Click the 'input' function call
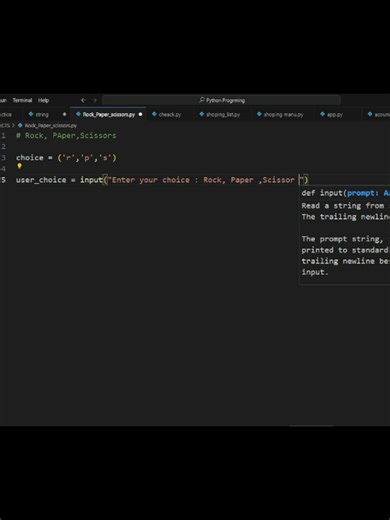 (x=91, y=180)
